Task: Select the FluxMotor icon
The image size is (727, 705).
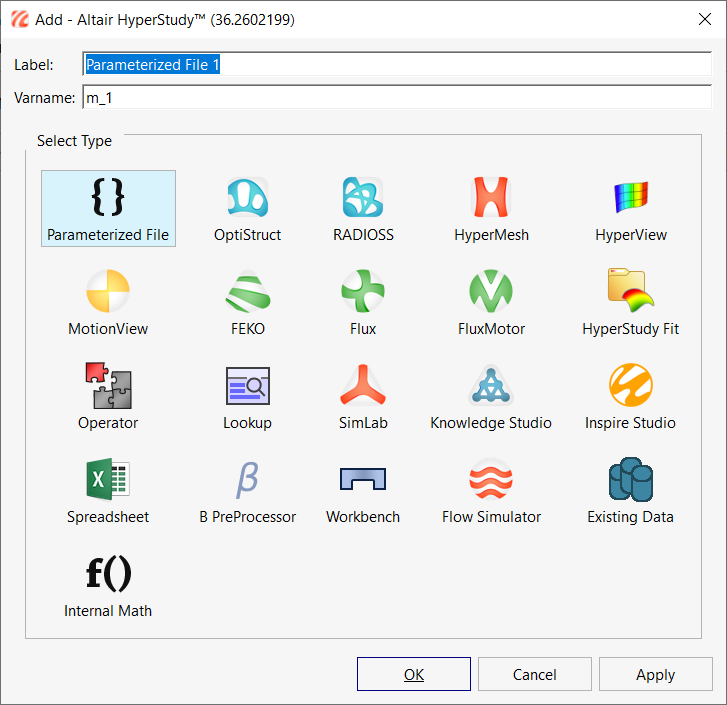Action: (x=491, y=292)
